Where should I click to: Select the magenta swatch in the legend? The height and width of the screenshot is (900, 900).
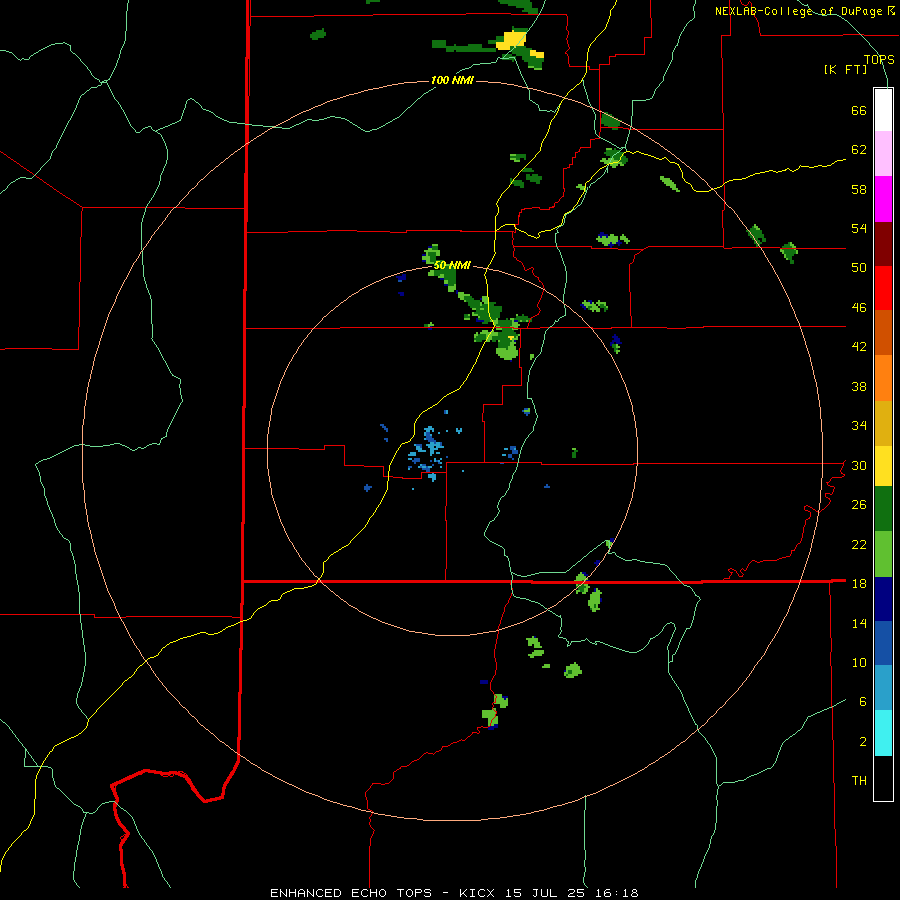pyautogui.click(x=883, y=199)
